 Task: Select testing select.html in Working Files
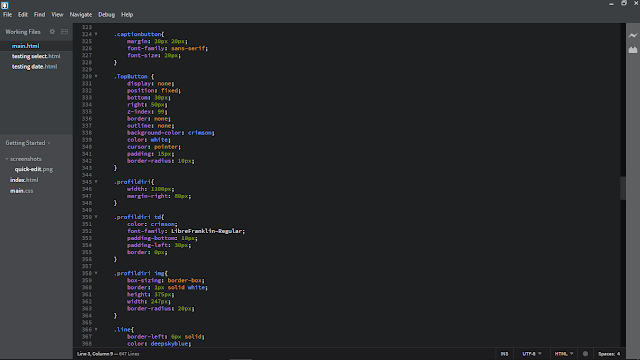[x=36, y=56]
